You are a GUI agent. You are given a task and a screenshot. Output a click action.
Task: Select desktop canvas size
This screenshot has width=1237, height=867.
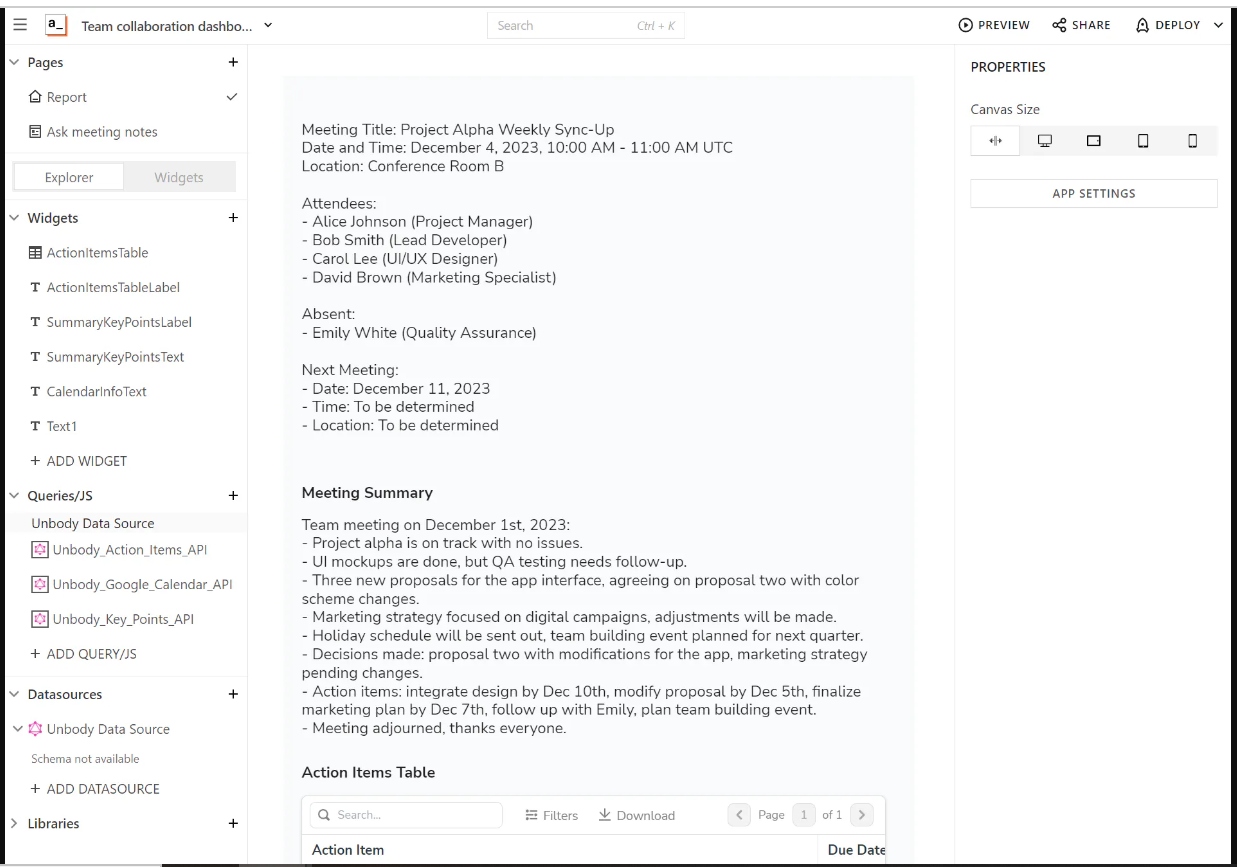click(x=1045, y=141)
